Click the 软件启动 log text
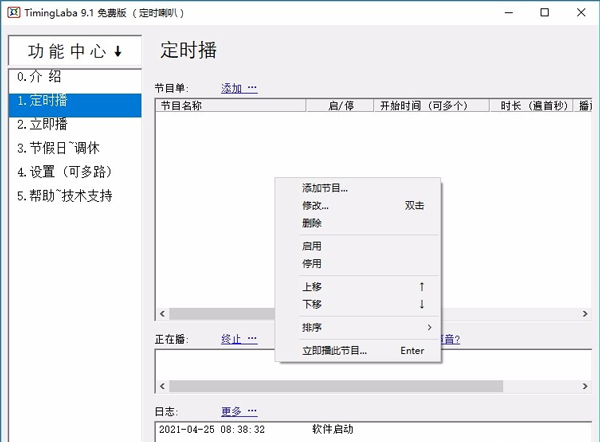Image resolution: width=600 pixels, height=442 pixels. pyautogui.click(x=333, y=429)
